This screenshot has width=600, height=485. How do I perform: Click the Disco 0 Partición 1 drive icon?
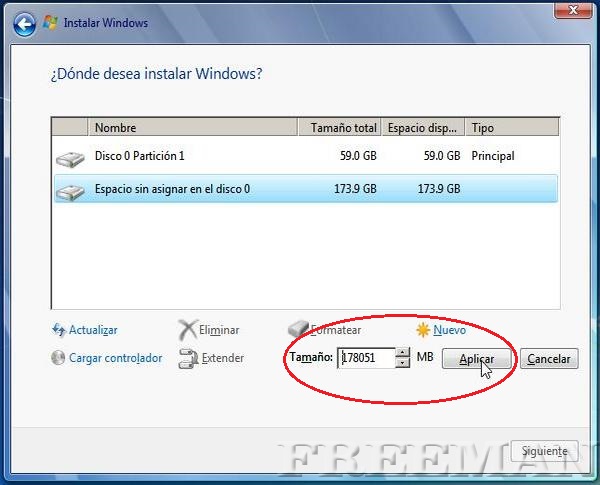pos(70,158)
